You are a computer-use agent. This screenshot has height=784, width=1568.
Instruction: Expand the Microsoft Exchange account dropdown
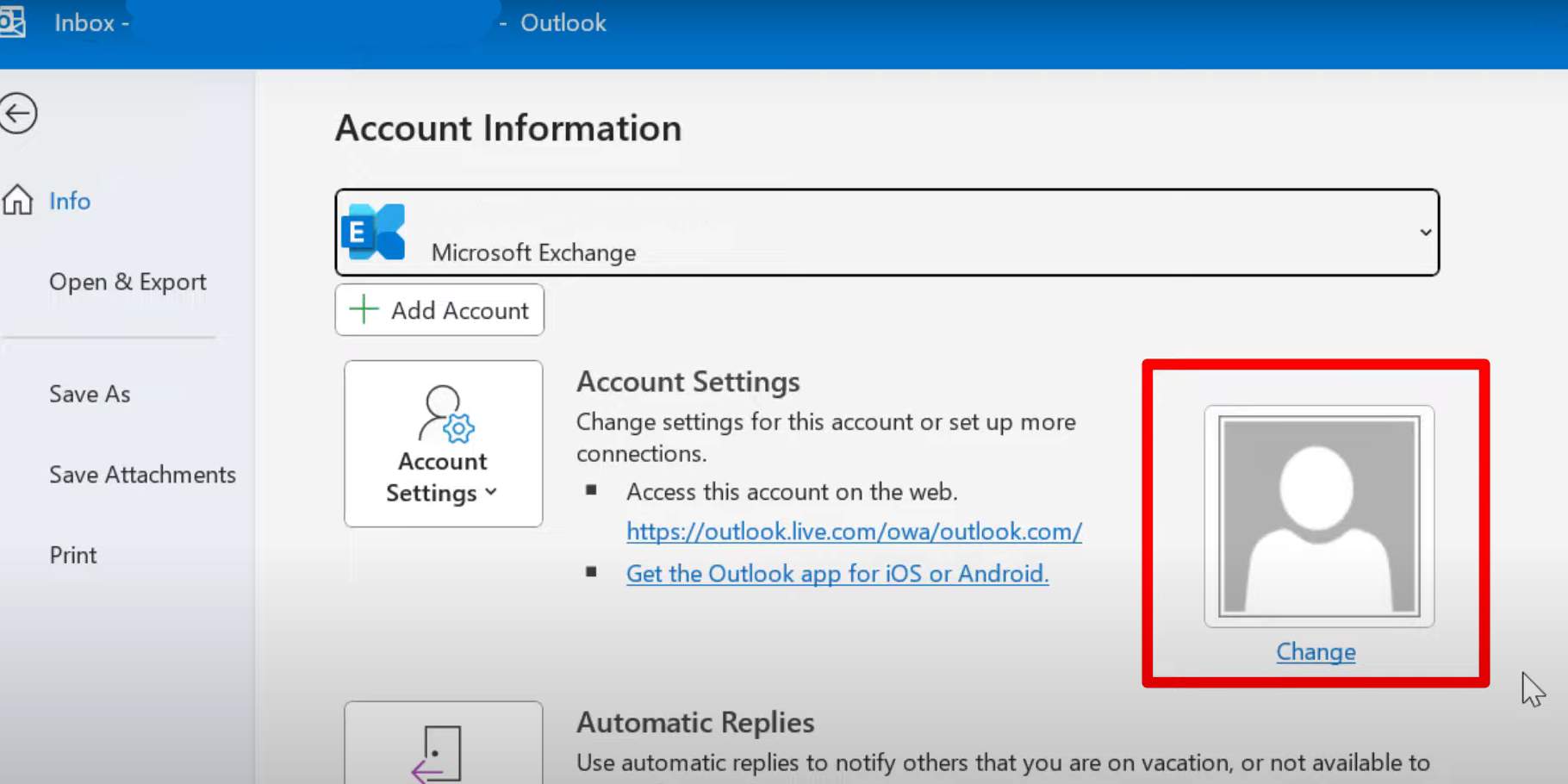click(x=1425, y=232)
